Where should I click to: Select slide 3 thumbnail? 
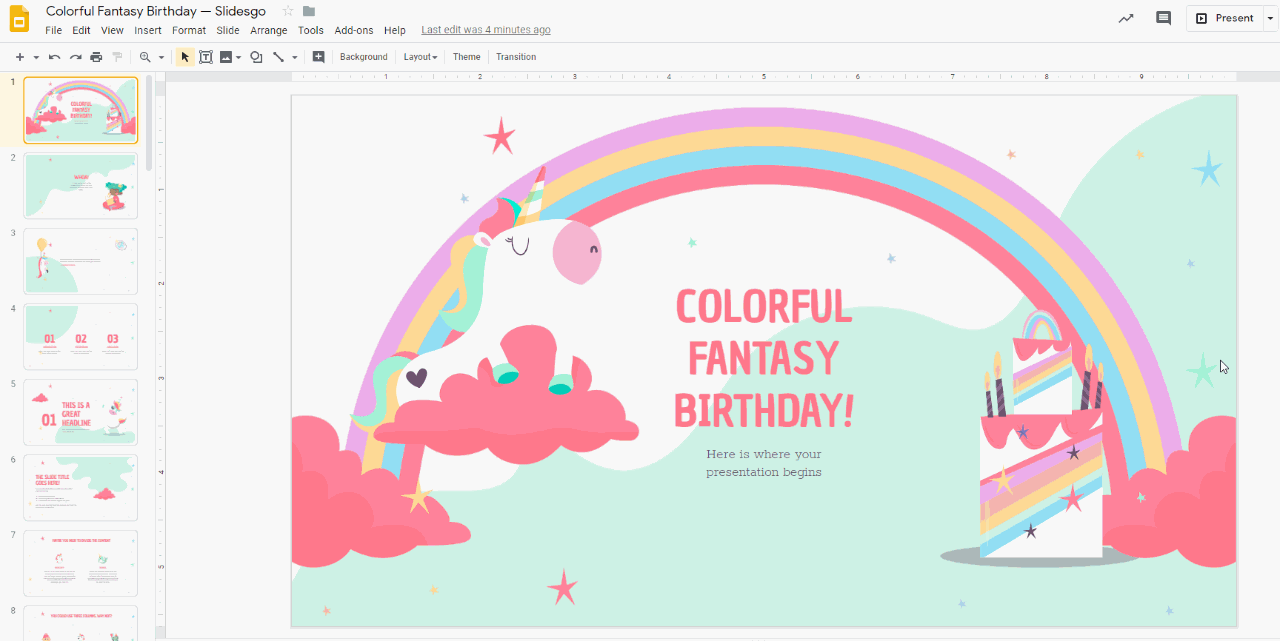[x=81, y=261]
